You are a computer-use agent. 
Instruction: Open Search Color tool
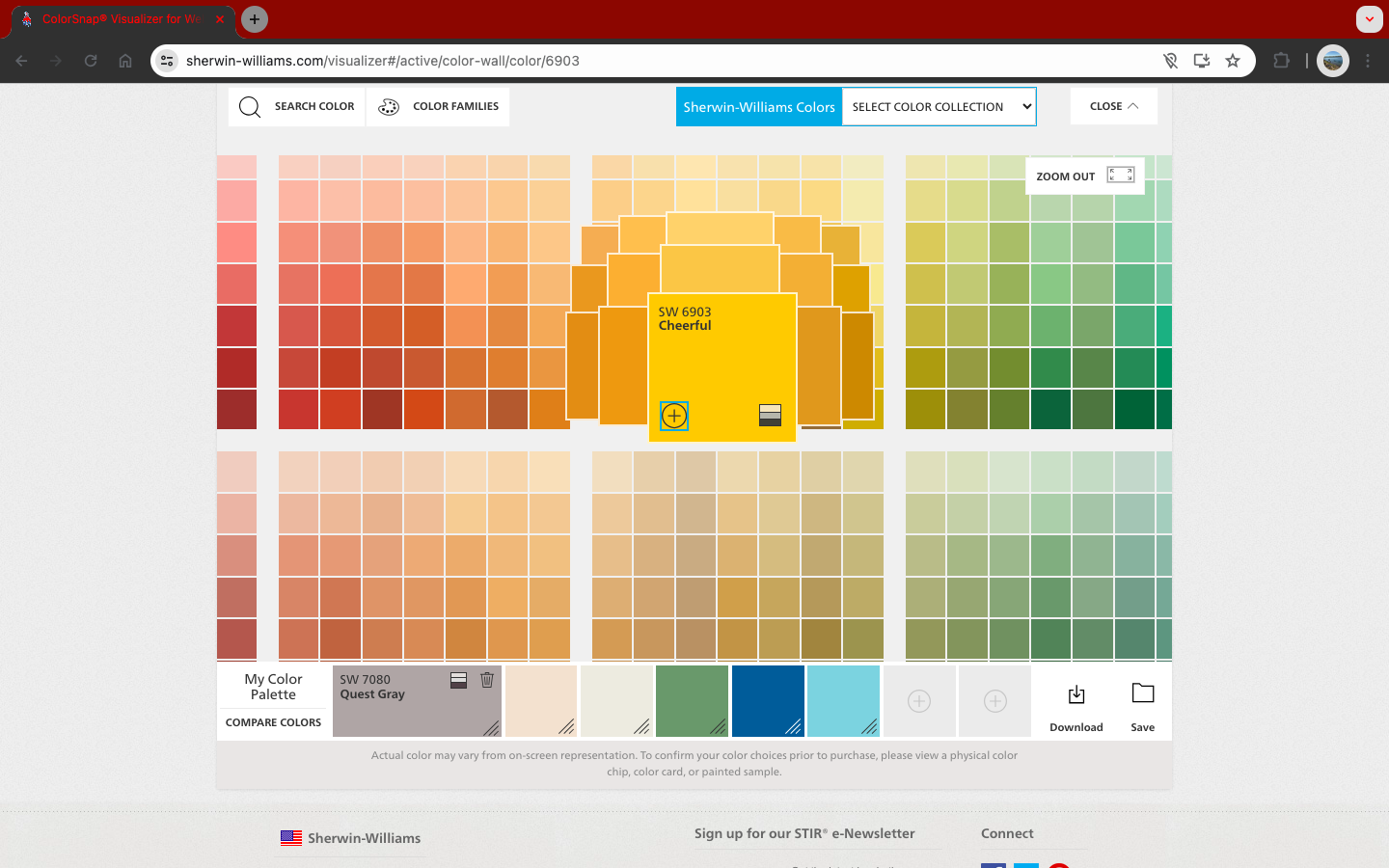[297, 106]
